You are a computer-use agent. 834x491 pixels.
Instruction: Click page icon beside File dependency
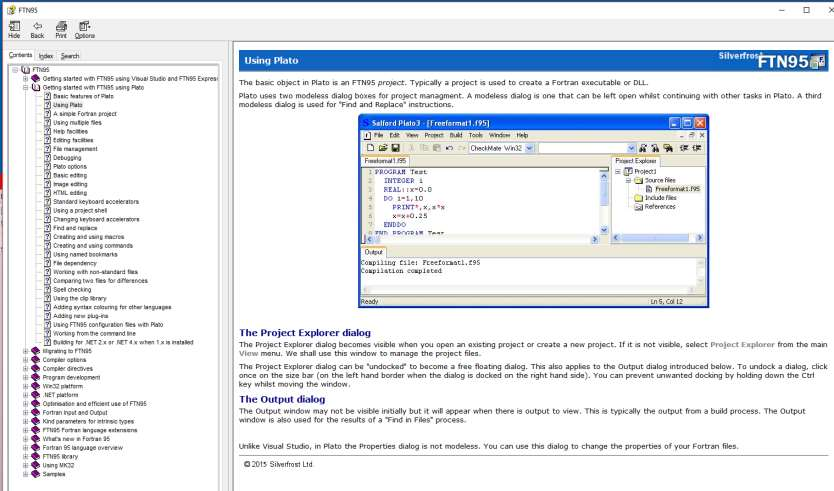click(x=47, y=263)
